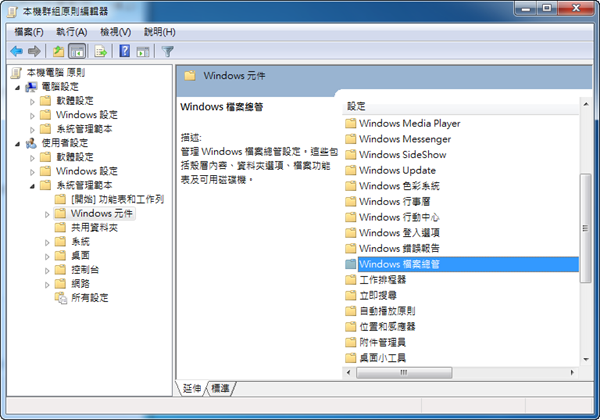Expand 軟體設定 under 使用者設定
600x420 pixels.
[x=32, y=158]
